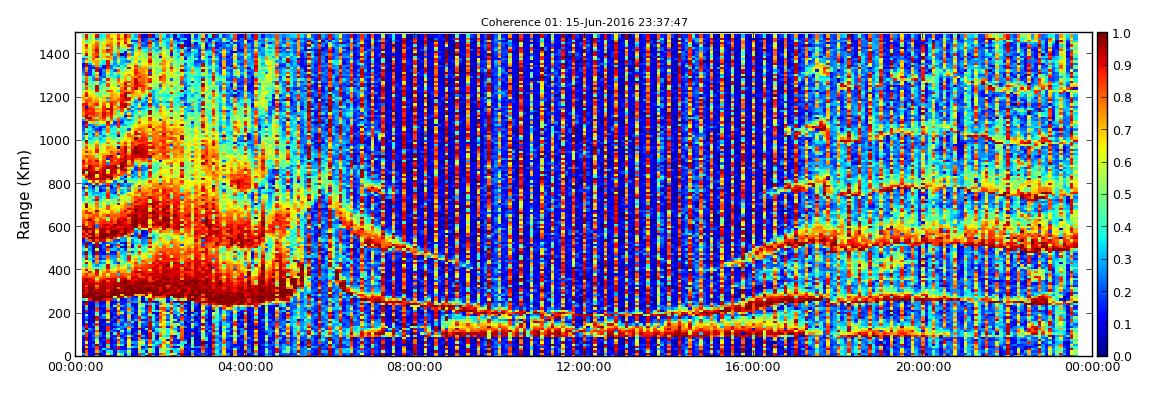Click the 0.0 colorbar tick label

(1121, 356)
